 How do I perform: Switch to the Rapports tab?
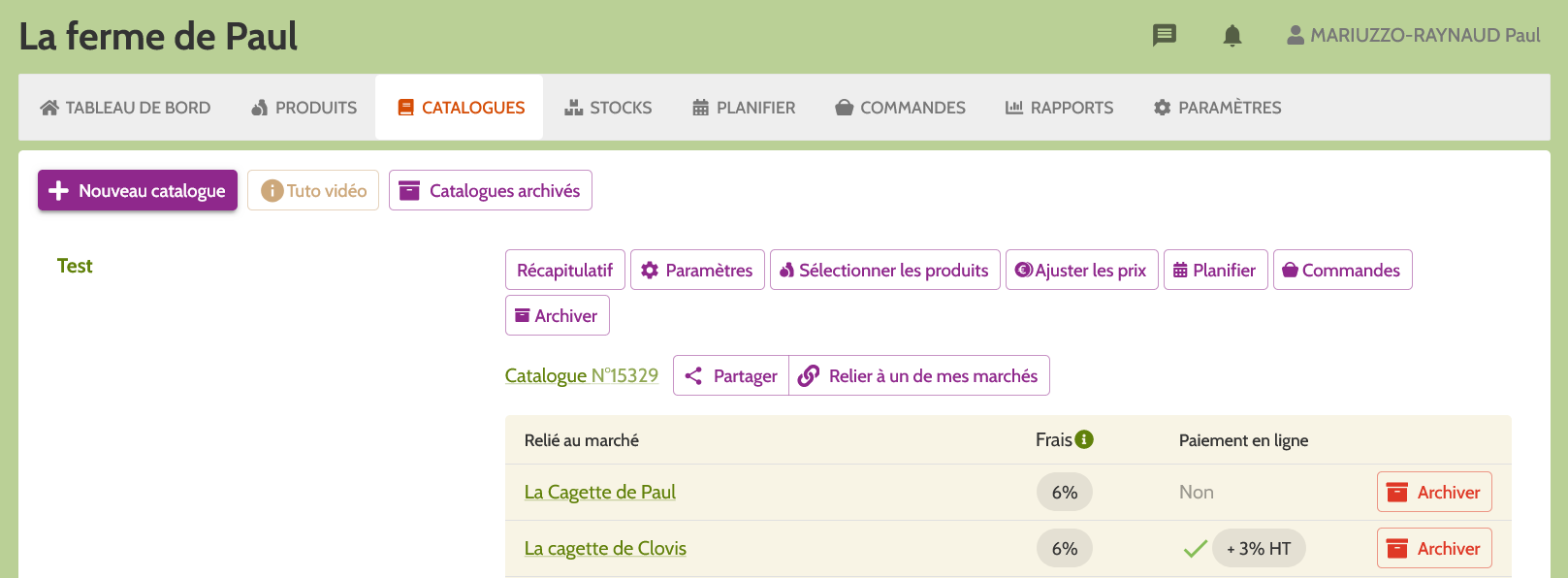[x=1059, y=108]
